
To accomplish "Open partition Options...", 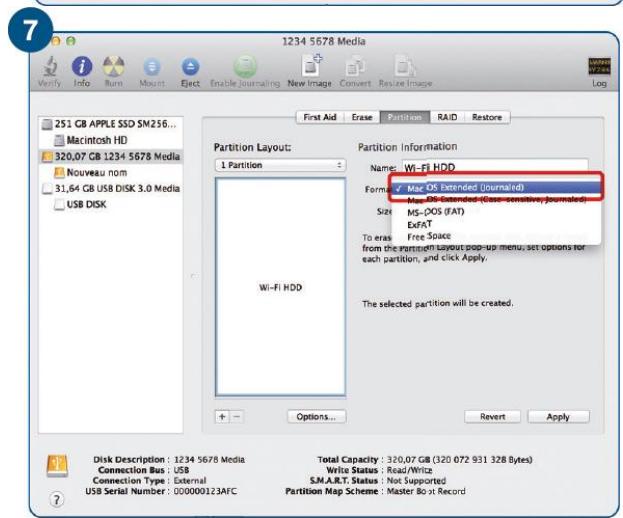I will click(316, 417).
